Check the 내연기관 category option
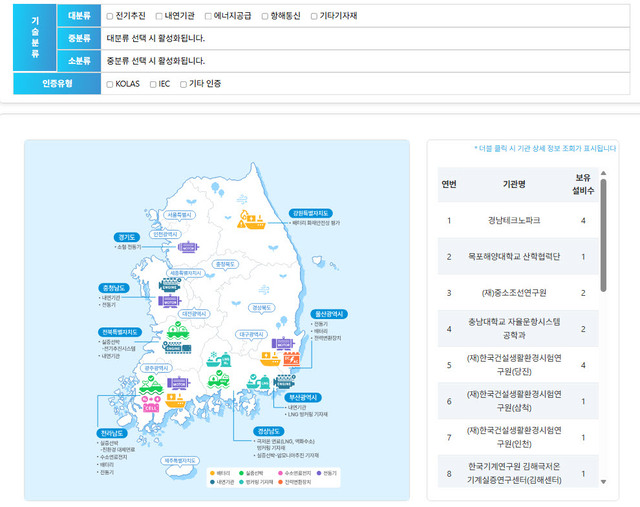Viewport: 640px width, 507px height. click(160, 16)
